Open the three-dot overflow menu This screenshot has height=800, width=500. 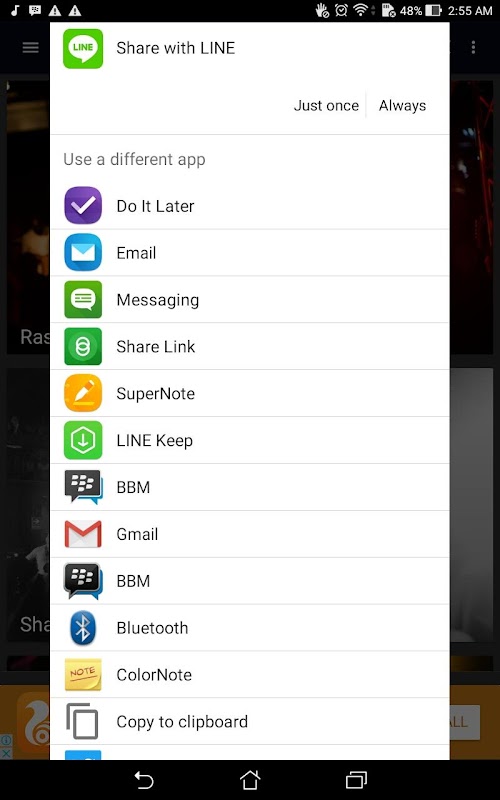pyautogui.click(x=473, y=48)
